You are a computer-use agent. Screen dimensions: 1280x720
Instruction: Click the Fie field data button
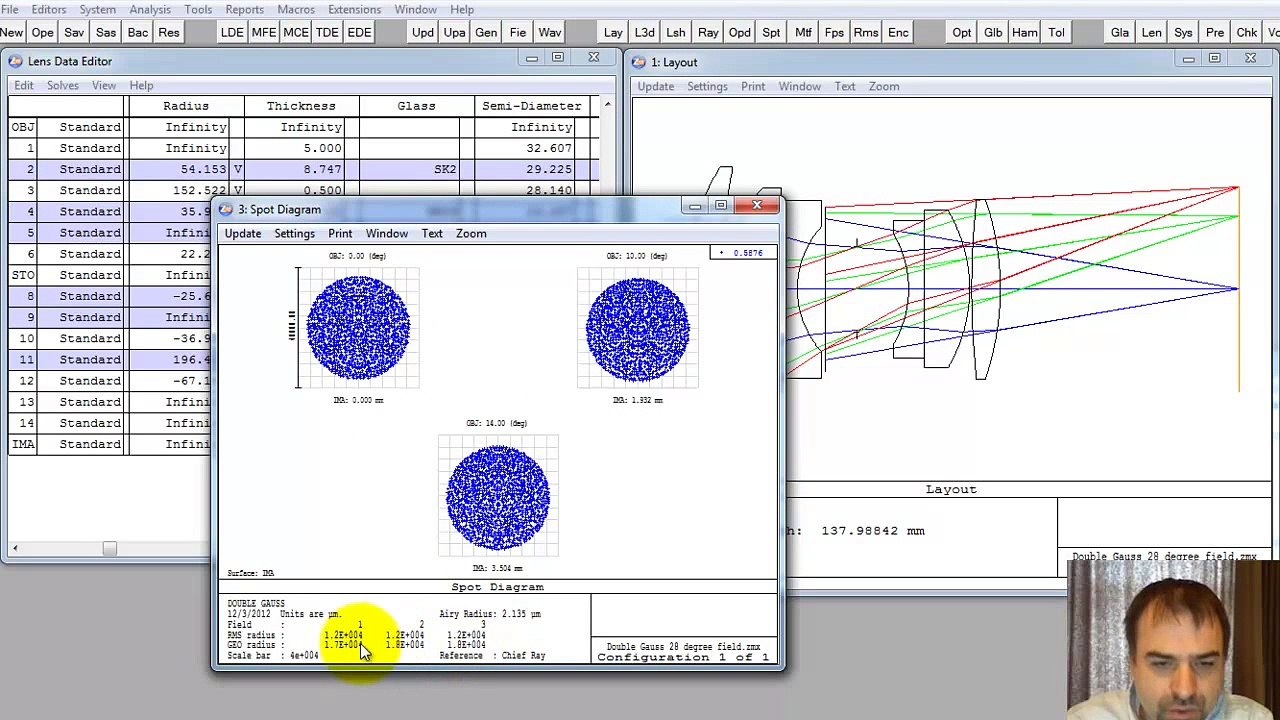coord(518,32)
